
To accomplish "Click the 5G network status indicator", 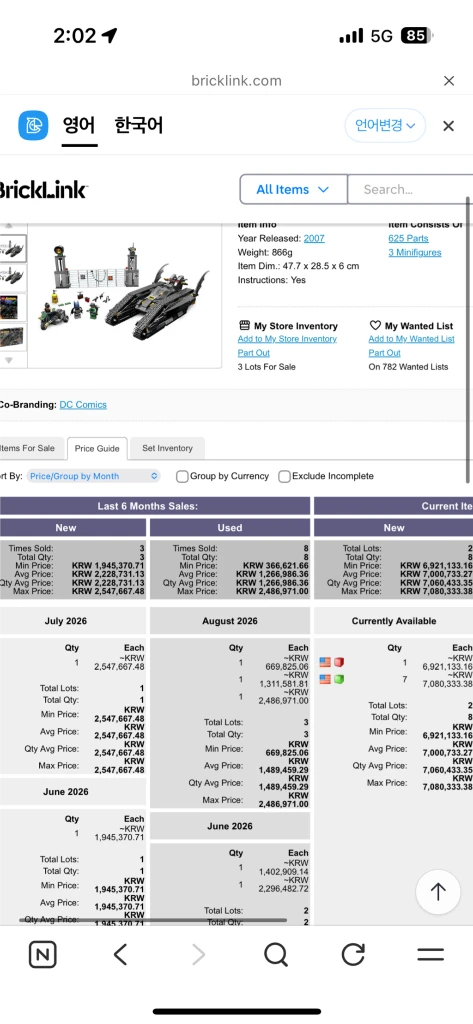I will [382, 36].
